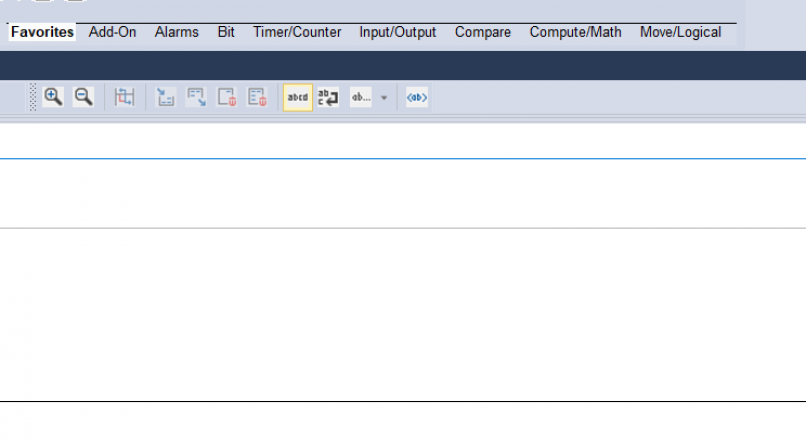Screen dimensions: 806x440
Task: Click the second rung icon with red marker
Action: [257, 97]
